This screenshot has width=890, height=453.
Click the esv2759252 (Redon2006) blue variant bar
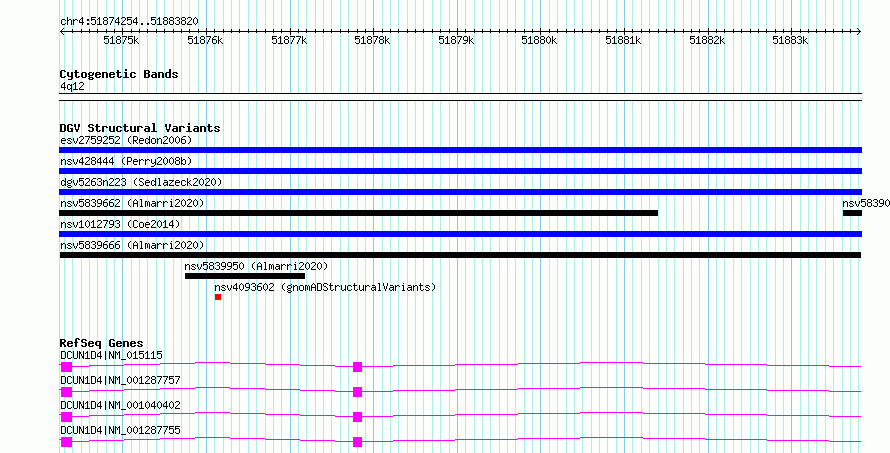tap(460, 150)
